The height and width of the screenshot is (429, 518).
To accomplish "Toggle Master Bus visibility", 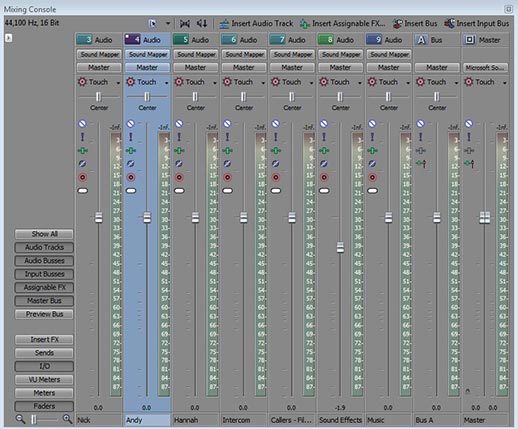I will (44, 301).
